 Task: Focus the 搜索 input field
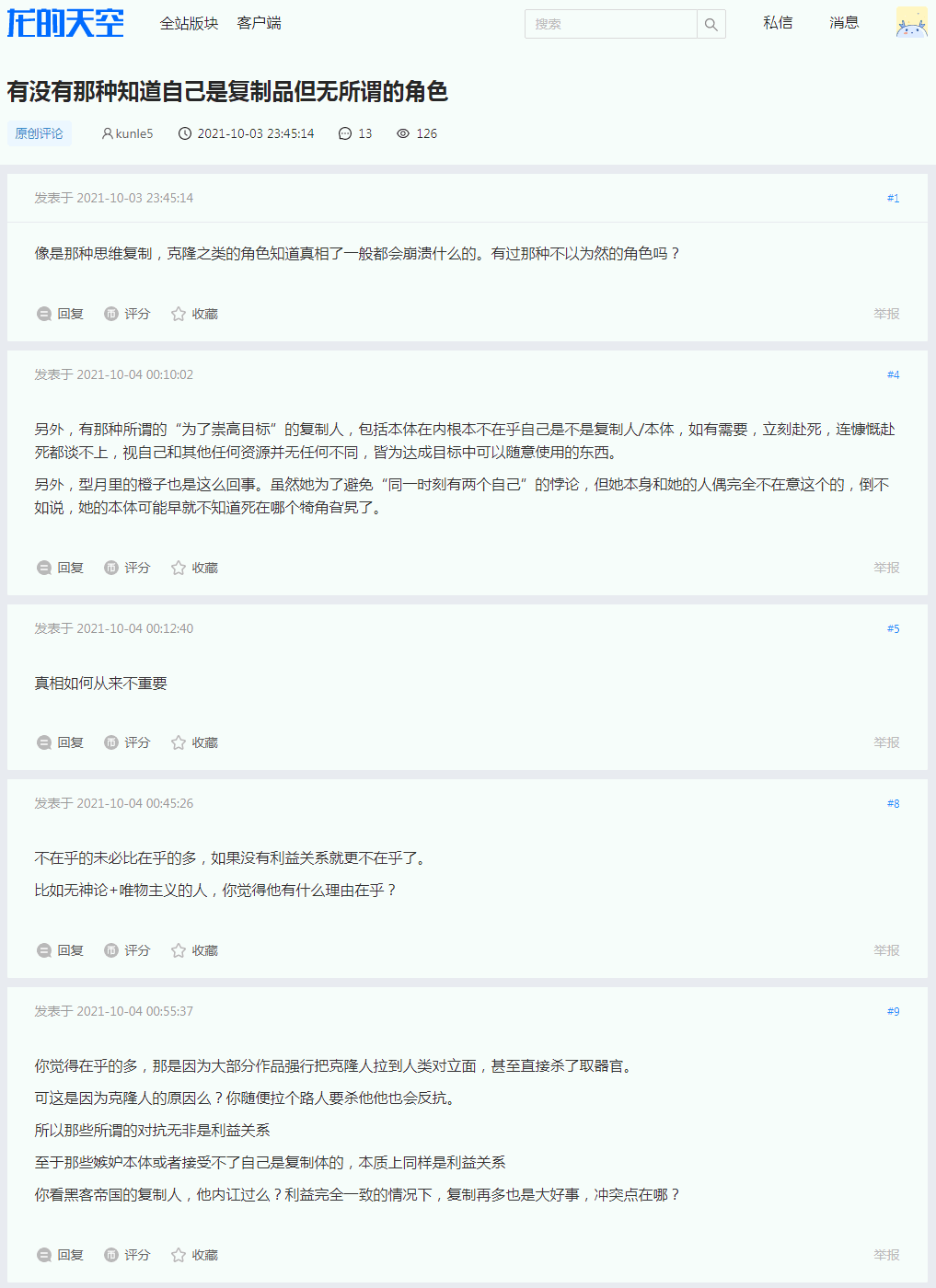[611, 24]
